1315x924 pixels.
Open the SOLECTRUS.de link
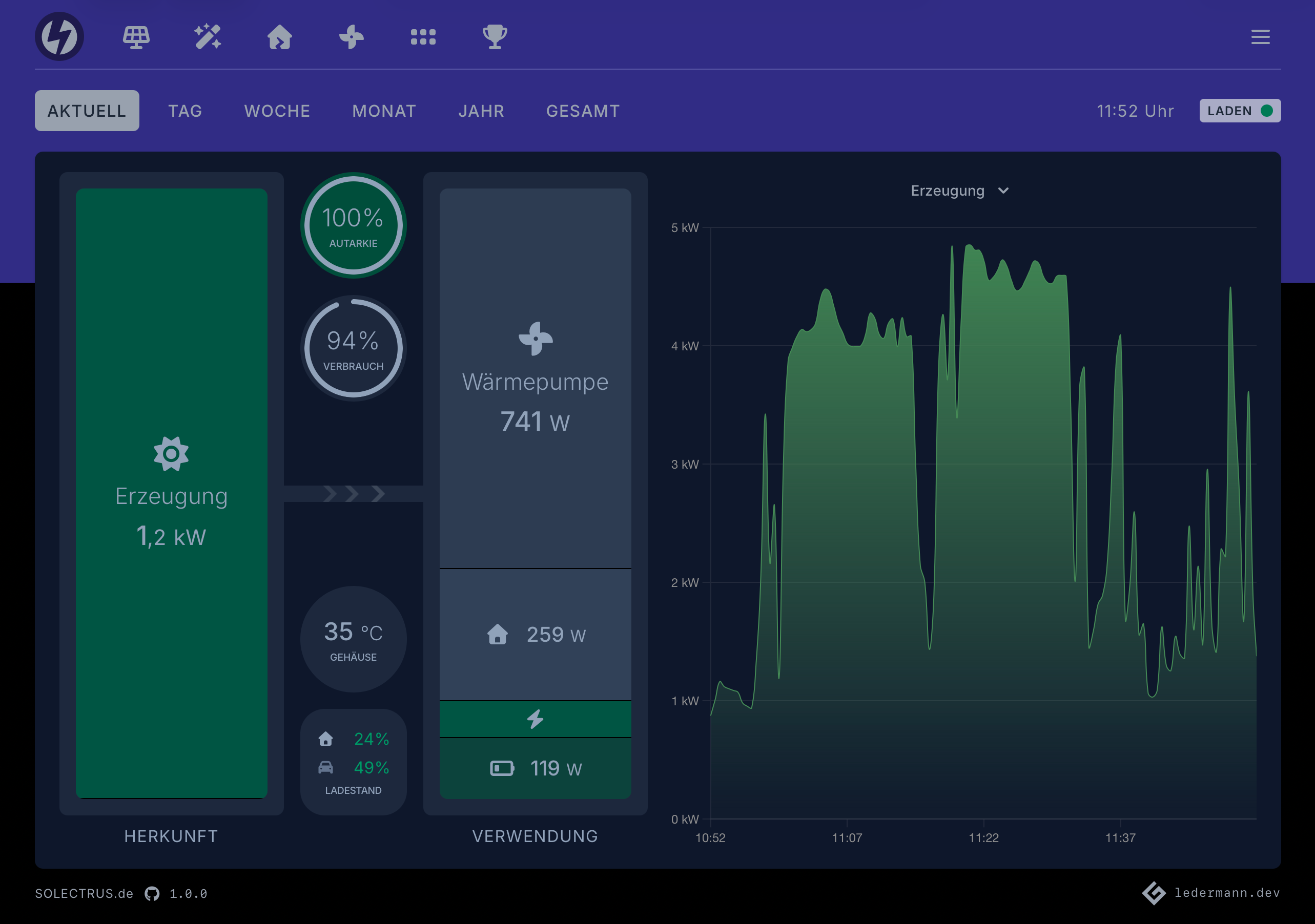84,893
